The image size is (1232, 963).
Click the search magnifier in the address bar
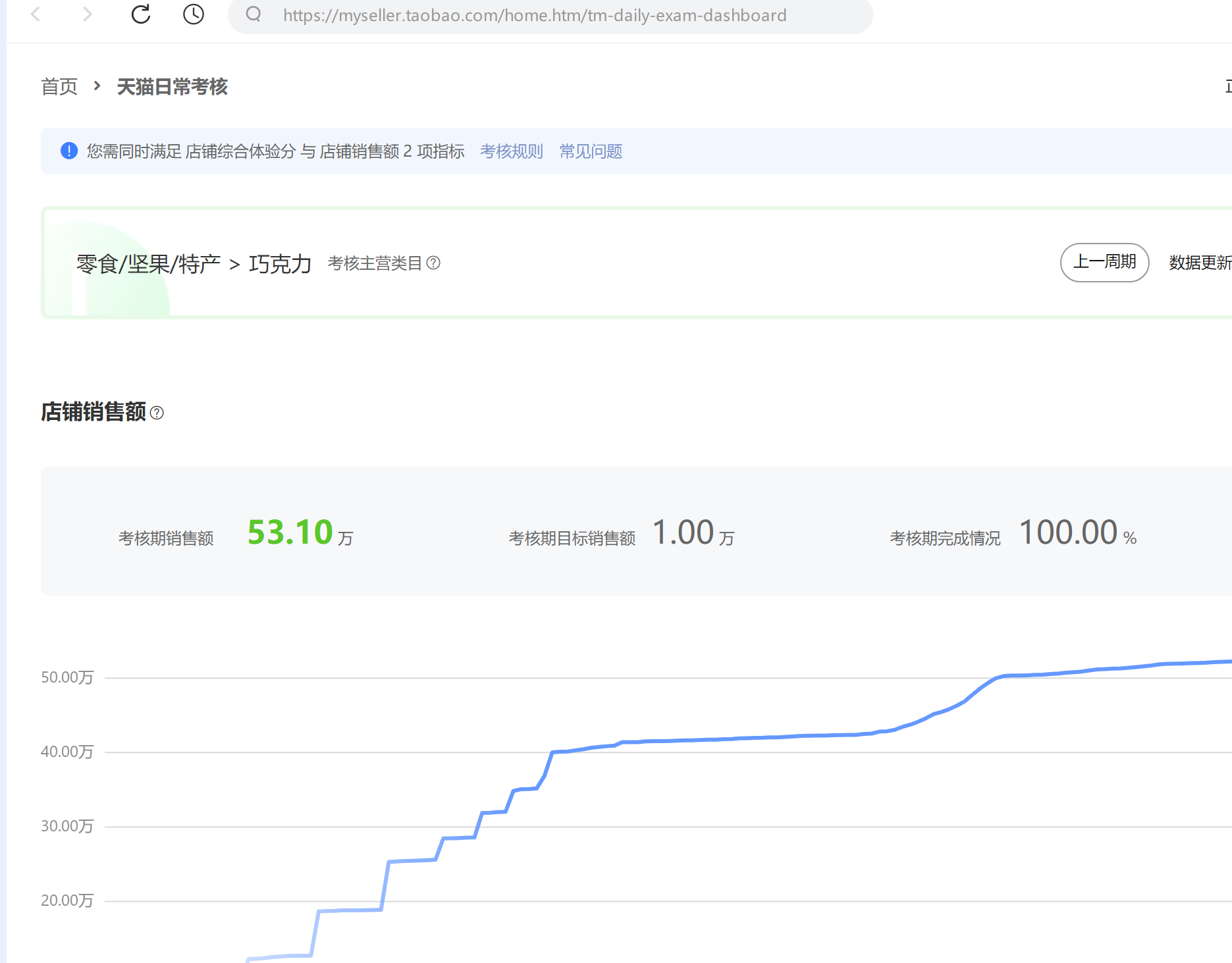[254, 14]
